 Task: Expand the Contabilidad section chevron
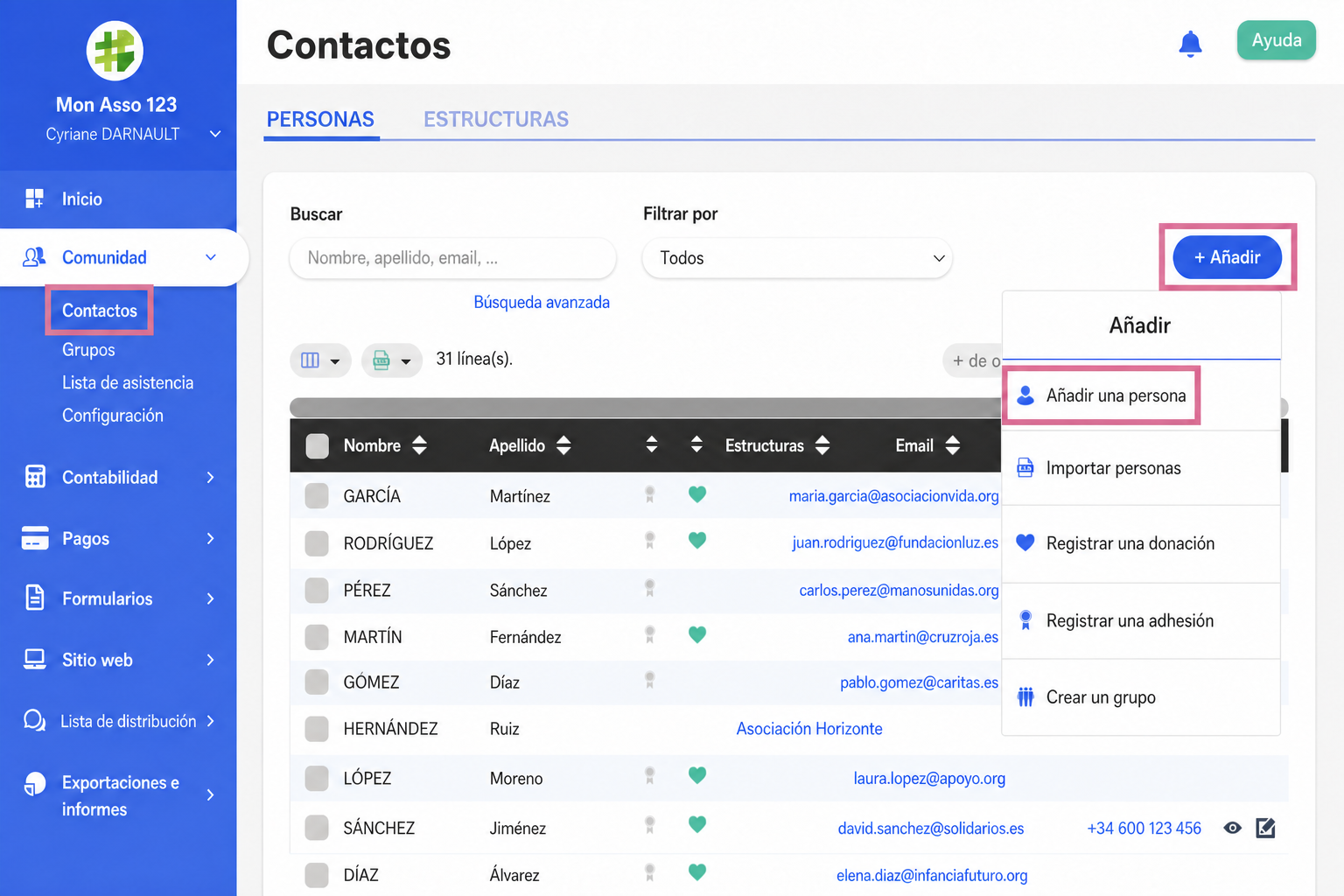pos(210,477)
